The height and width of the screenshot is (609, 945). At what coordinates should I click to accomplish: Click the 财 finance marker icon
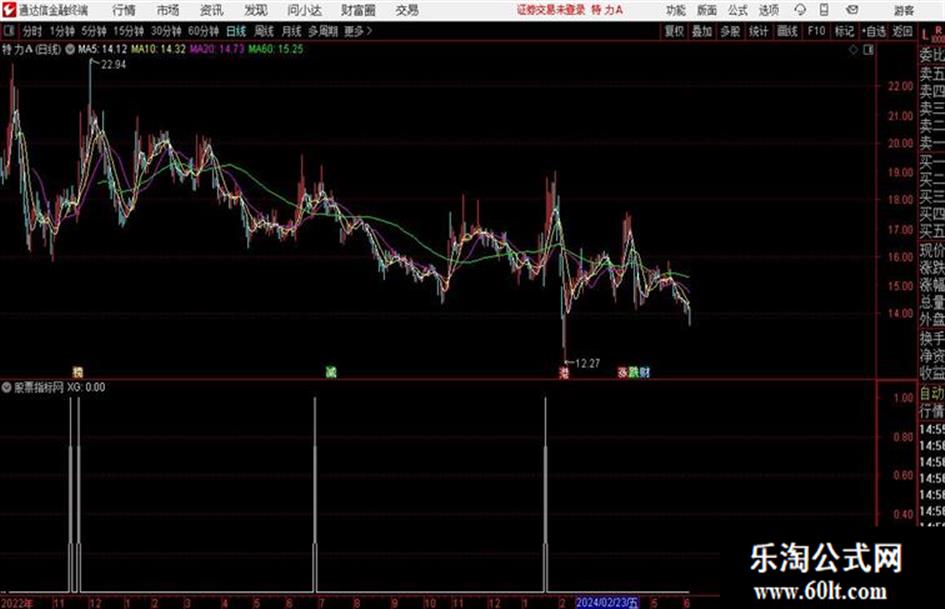pos(645,373)
